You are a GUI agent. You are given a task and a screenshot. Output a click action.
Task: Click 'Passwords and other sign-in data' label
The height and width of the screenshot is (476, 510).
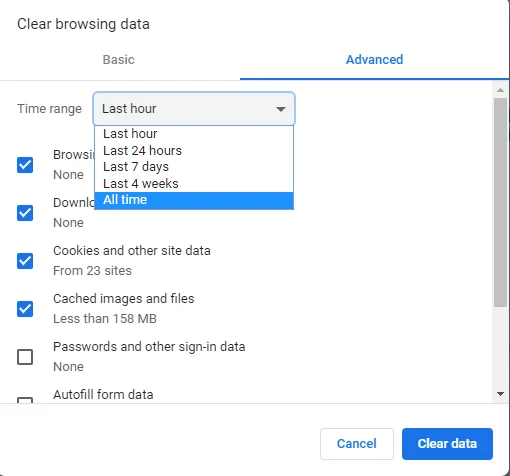pyautogui.click(x=149, y=347)
